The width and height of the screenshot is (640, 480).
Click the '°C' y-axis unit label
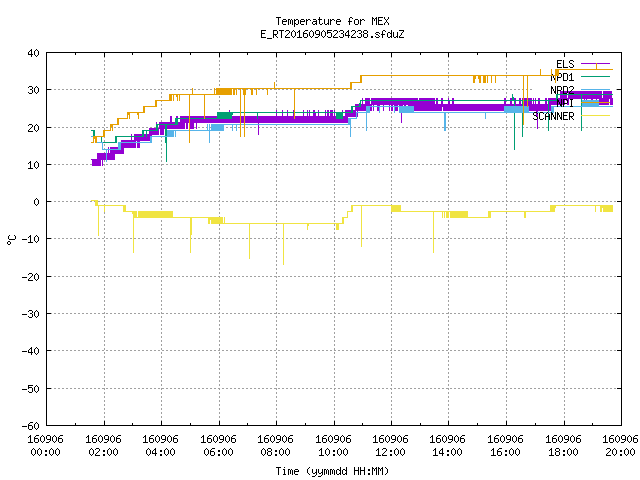pyautogui.click(x=11, y=240)
